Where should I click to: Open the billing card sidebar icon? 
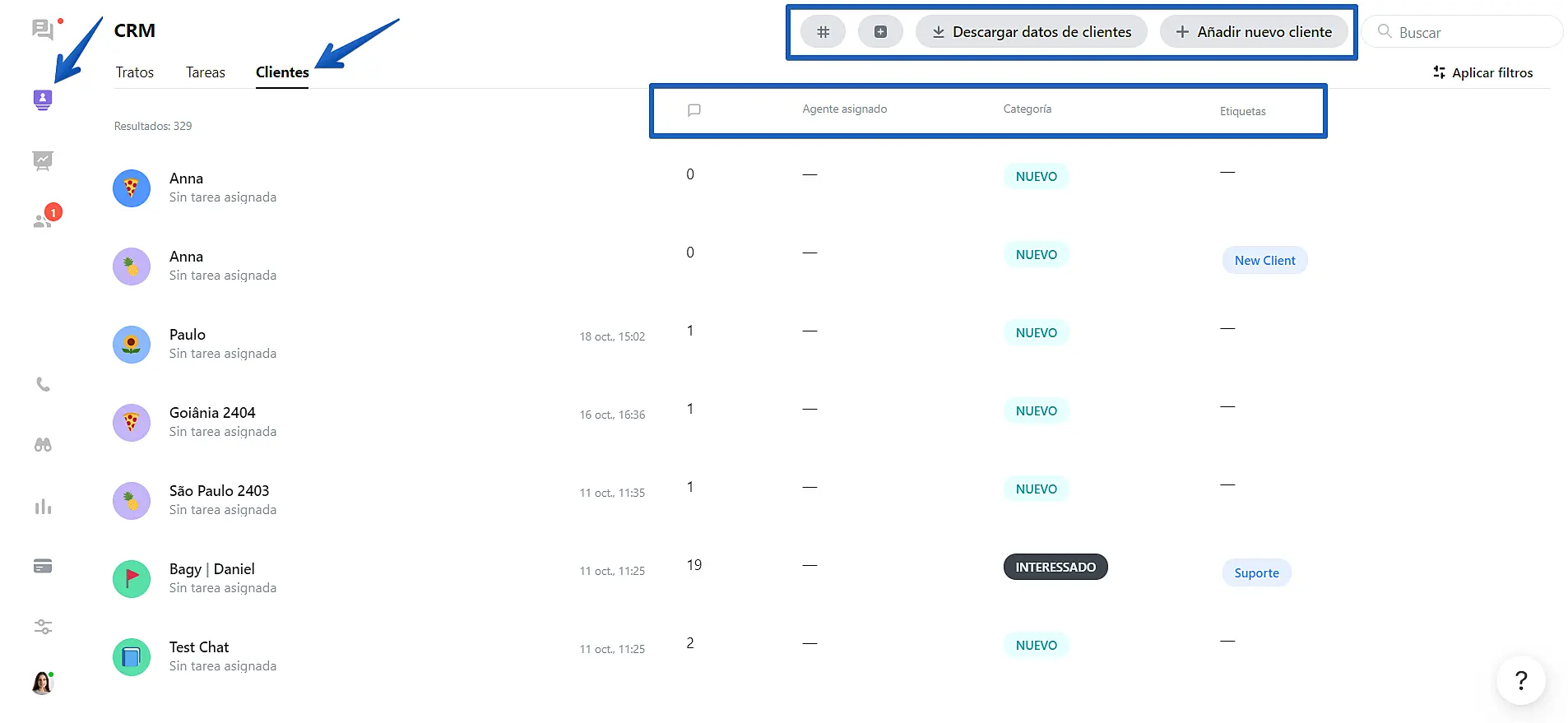(x=43, y=566)
